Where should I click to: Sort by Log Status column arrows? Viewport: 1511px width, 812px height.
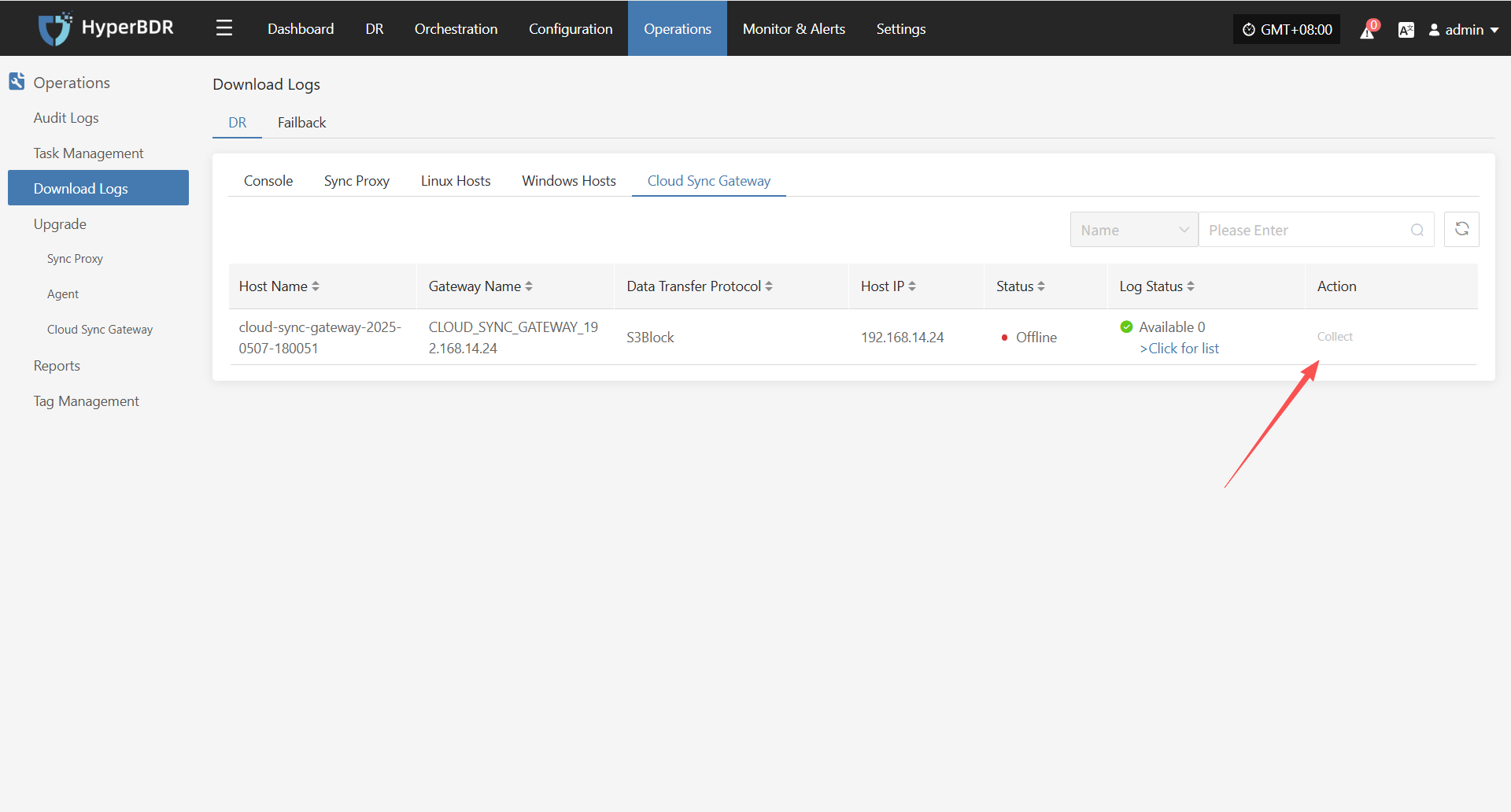pos(1191,286)
